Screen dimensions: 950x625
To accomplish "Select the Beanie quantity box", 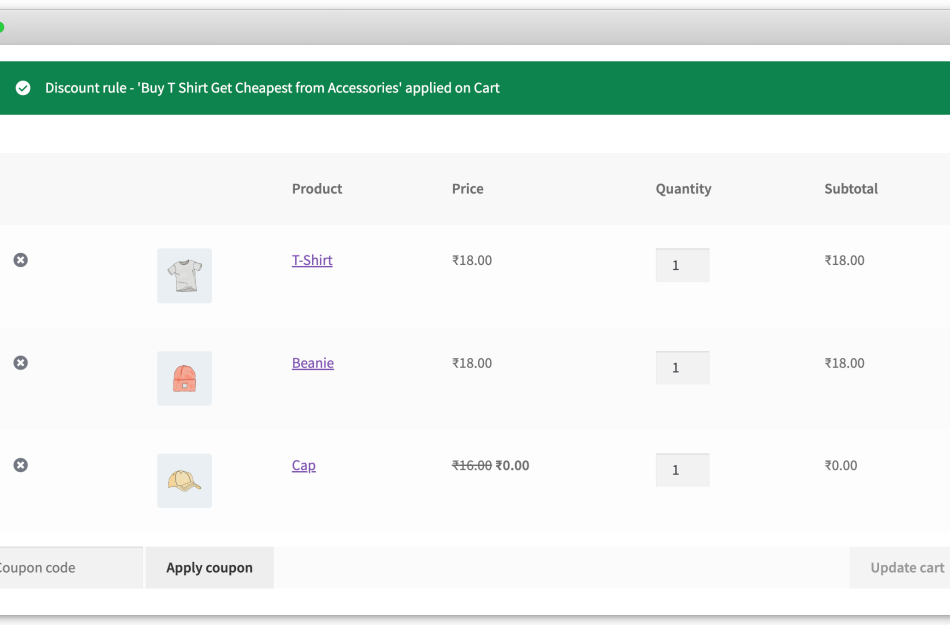I will click(x=682, y=367).
